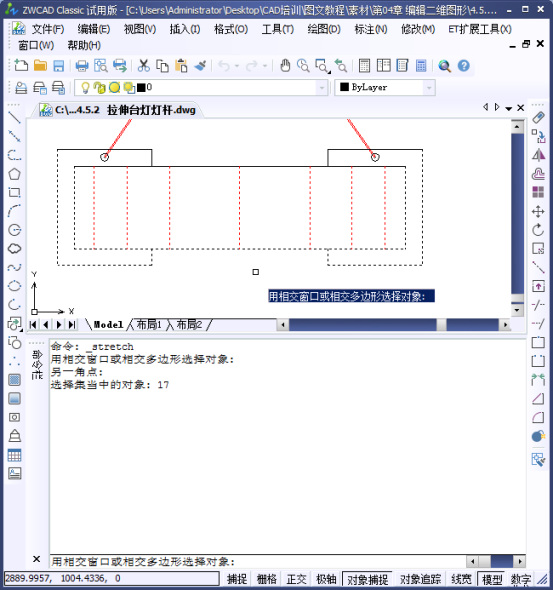The image size is (554, 590).
Task: Select the Array tool
Action: point(538,193)
